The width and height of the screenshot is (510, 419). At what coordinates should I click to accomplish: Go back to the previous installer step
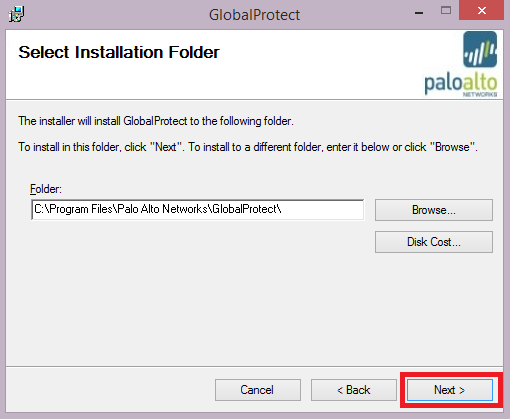354,390
